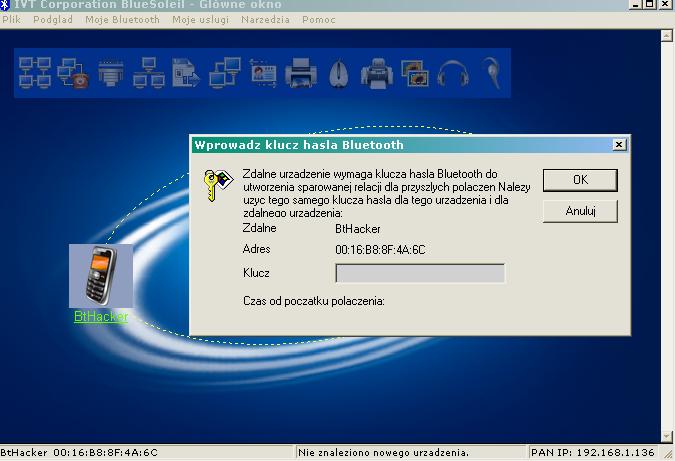Cancel pairing with the Anuluj button
Viewport: 675px width, 461px height.
click(x=580, y=211)
